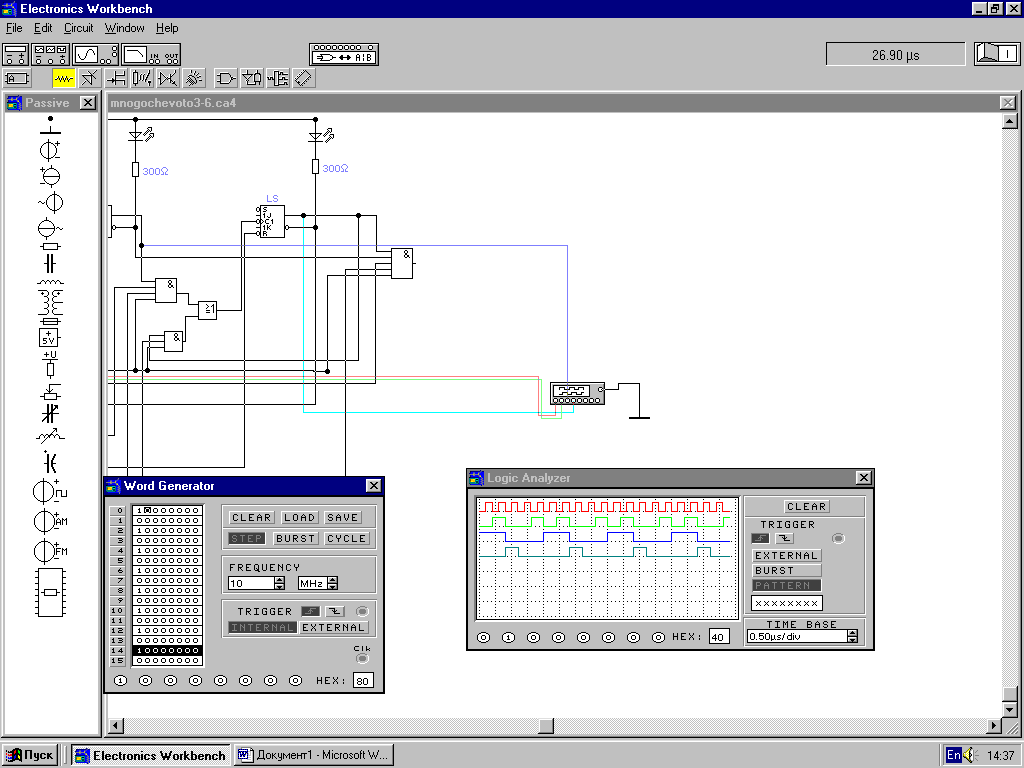Click the volume speaker tray icon

(x=969, y=756)
